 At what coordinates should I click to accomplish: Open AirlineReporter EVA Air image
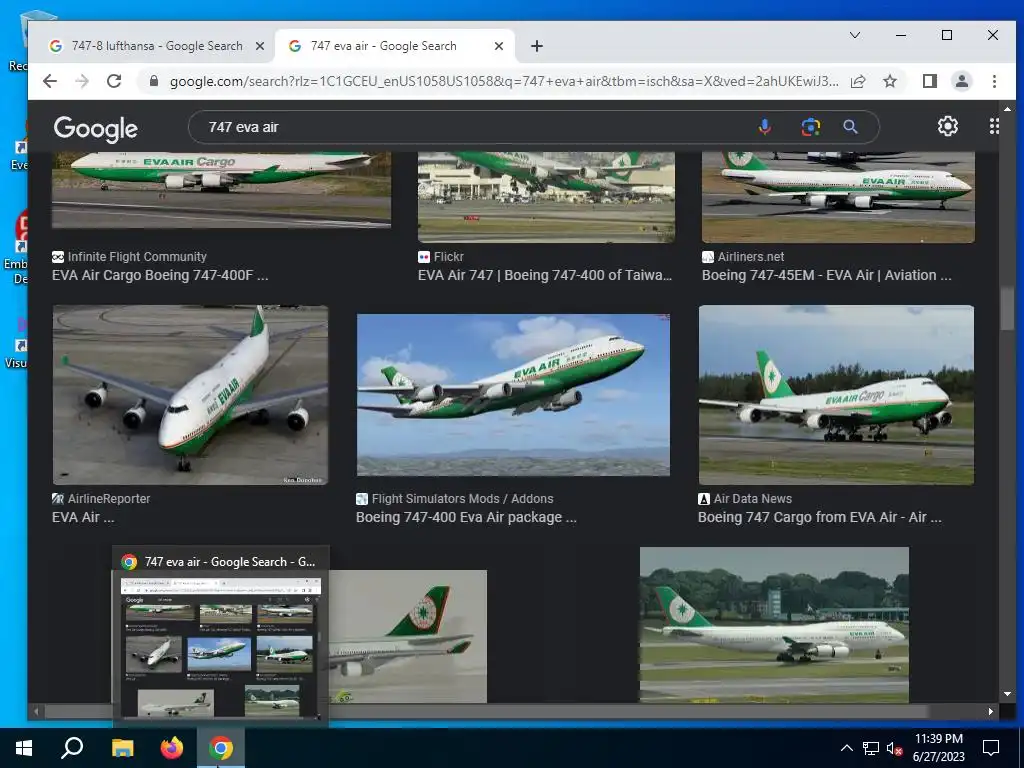point(190,394)
